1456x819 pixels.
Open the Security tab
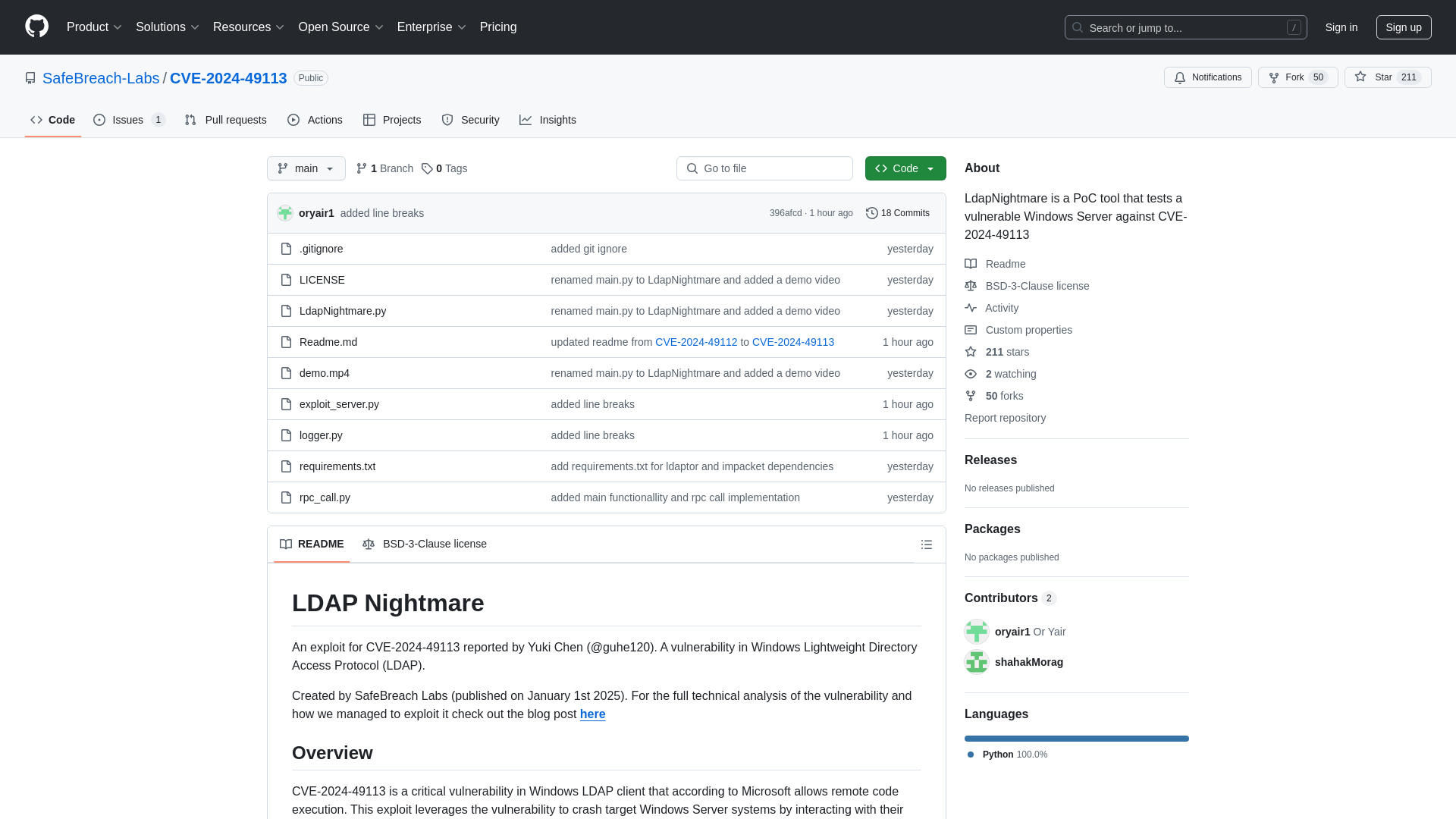pyautogui.click(x=470, y=120)
